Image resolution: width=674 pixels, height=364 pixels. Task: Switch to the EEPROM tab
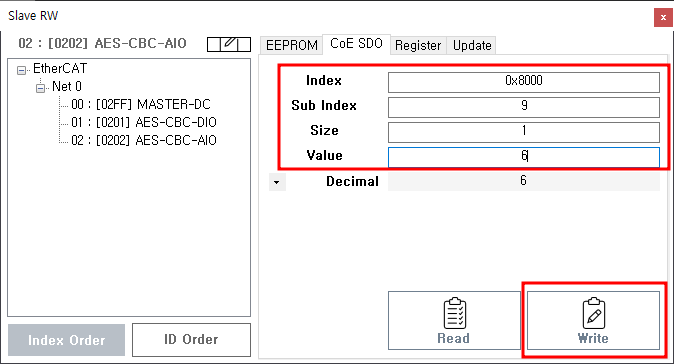point(291,45)
